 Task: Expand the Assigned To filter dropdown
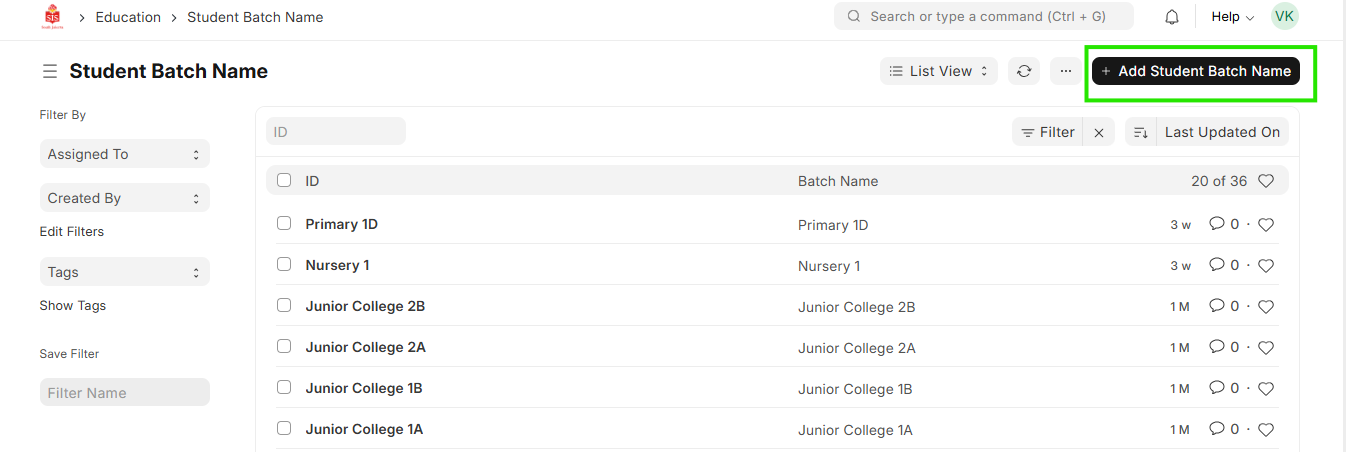click(124, 154)
